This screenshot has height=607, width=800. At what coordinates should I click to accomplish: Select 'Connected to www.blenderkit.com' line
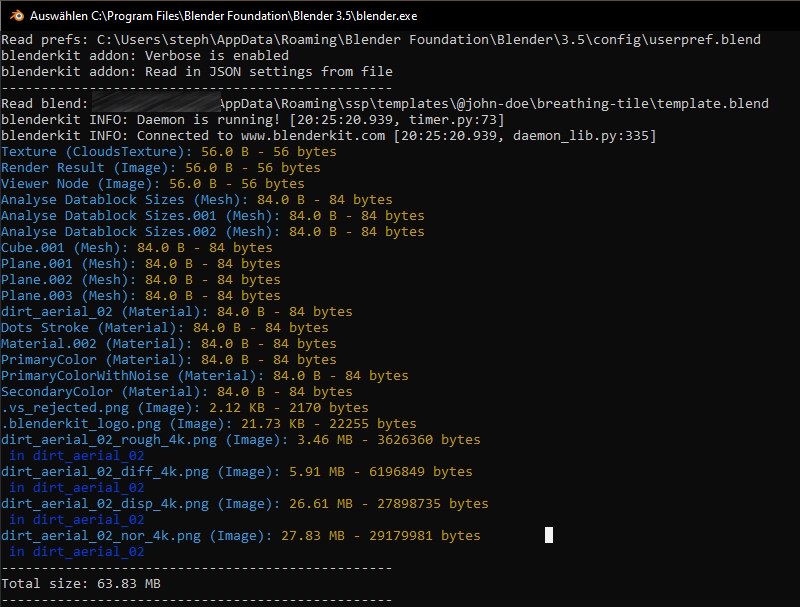pyautogui.click(x=329, y=136)
